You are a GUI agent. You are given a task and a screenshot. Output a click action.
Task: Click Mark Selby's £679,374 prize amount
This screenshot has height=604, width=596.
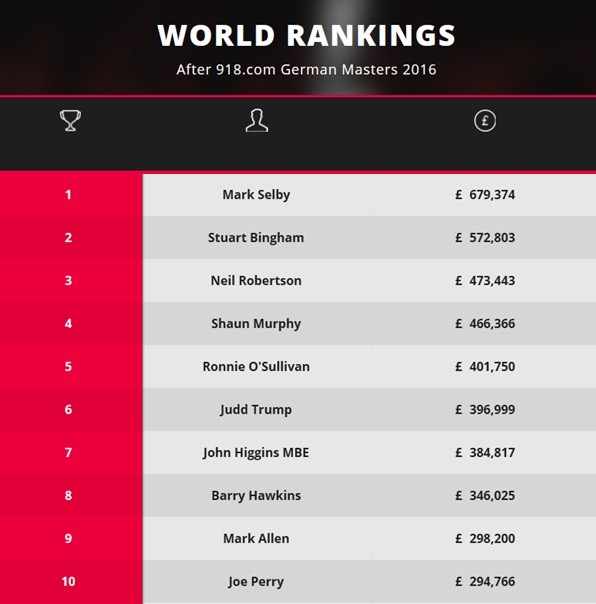(x=485, y=195)
